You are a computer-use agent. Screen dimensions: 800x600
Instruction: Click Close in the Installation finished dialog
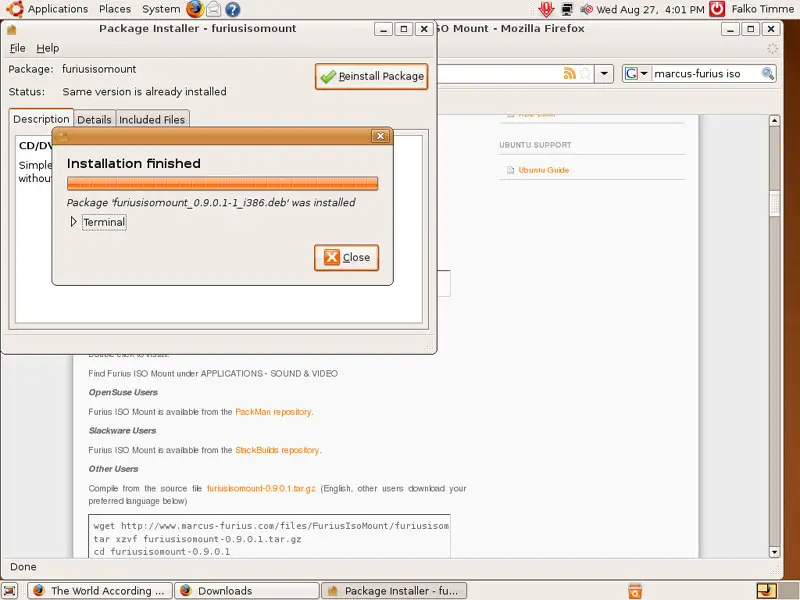click(346, 258)
